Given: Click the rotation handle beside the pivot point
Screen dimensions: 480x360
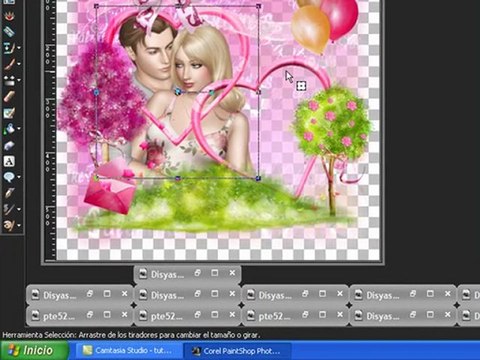Looking at the screenshot, I should click(212, 93).
